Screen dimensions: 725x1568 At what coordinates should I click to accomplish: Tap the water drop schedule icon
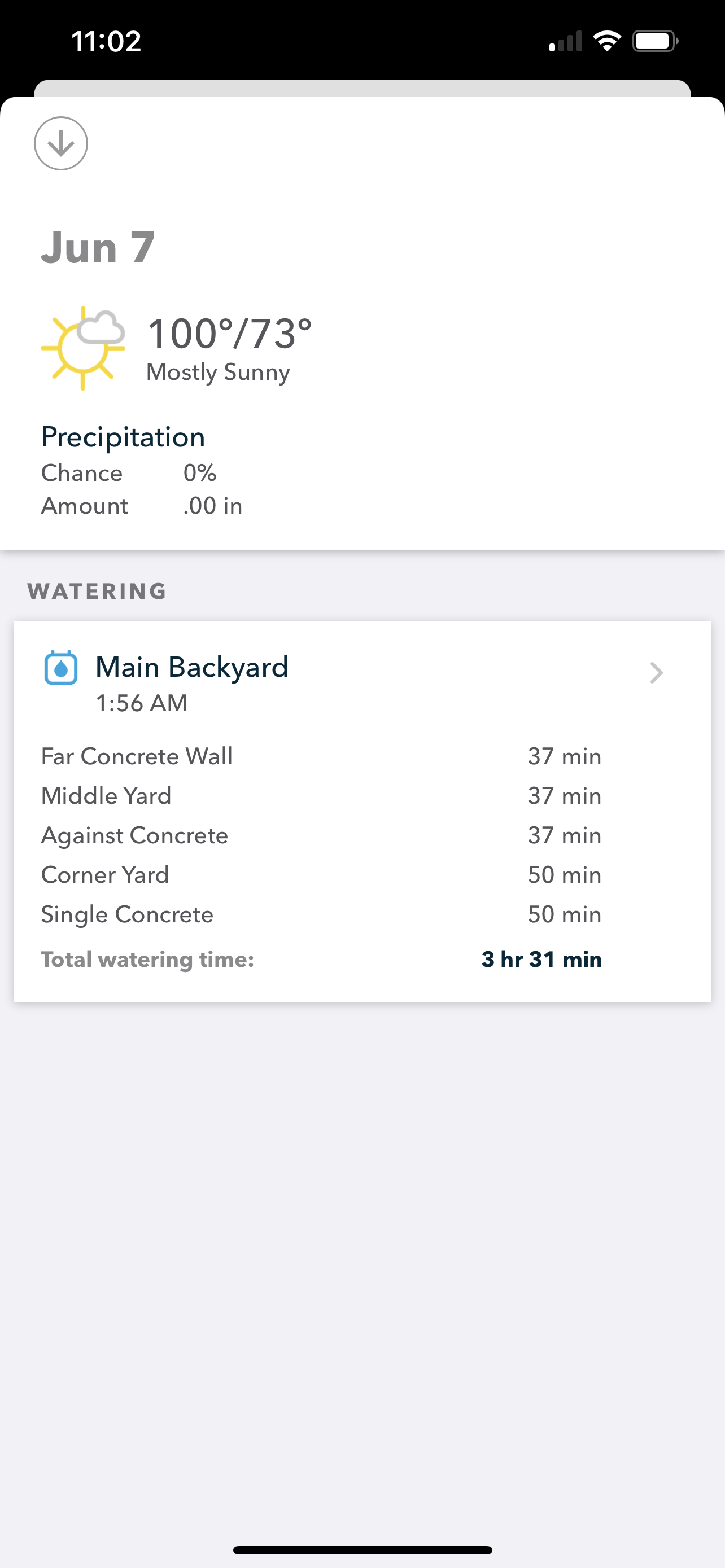click(61, 668)
